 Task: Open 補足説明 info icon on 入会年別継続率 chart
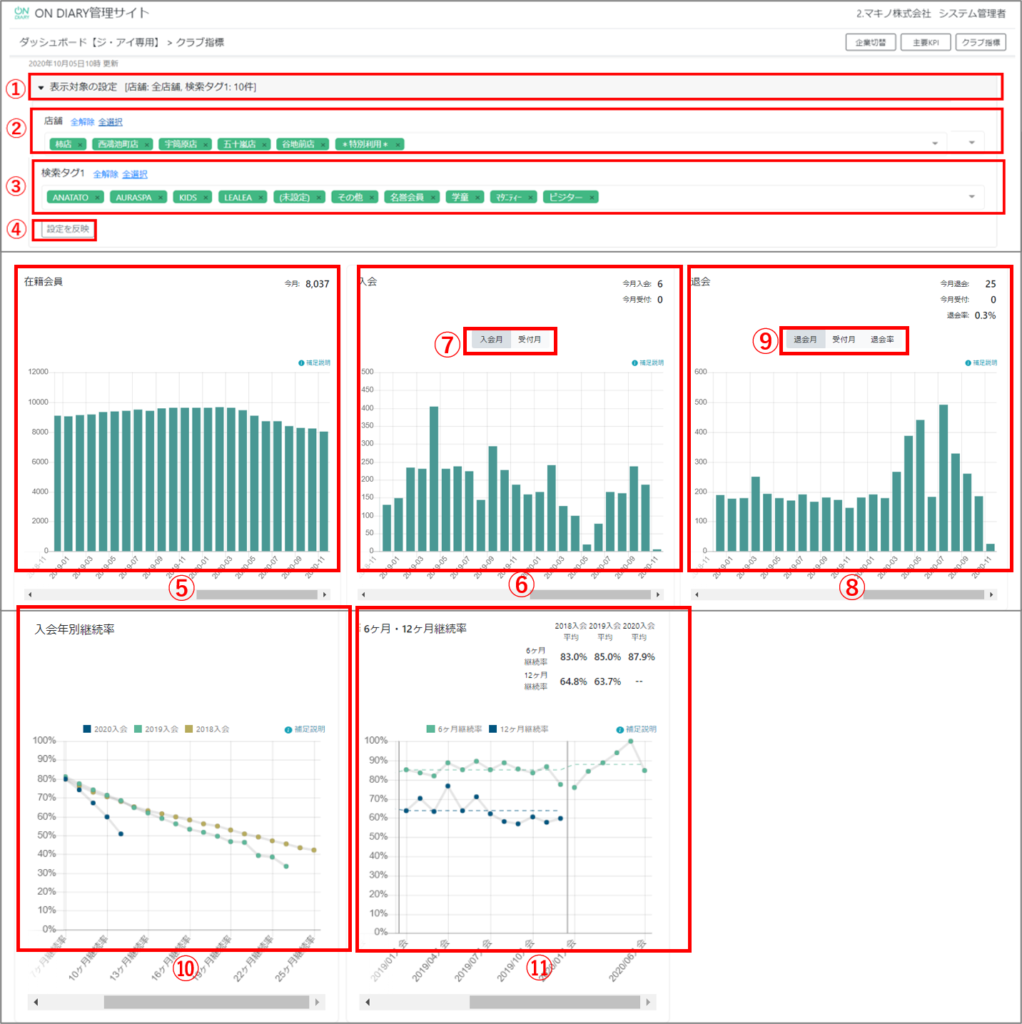click(289, 731)
